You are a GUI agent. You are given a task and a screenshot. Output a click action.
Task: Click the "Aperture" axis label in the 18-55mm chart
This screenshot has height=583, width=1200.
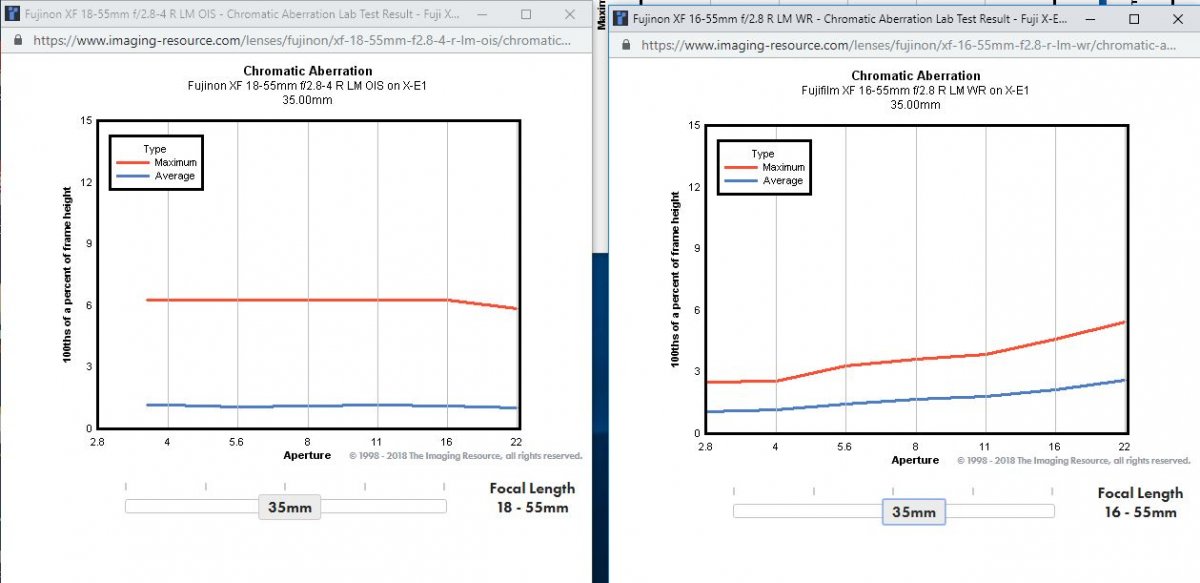307,455
